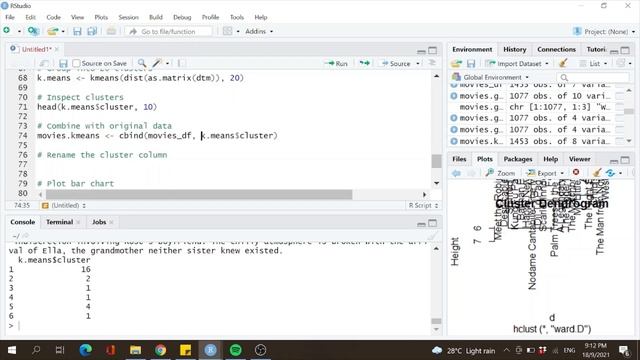Screen dimensions: 640x360
Task: Click the save all documents icon
Action: coord(92,31)
